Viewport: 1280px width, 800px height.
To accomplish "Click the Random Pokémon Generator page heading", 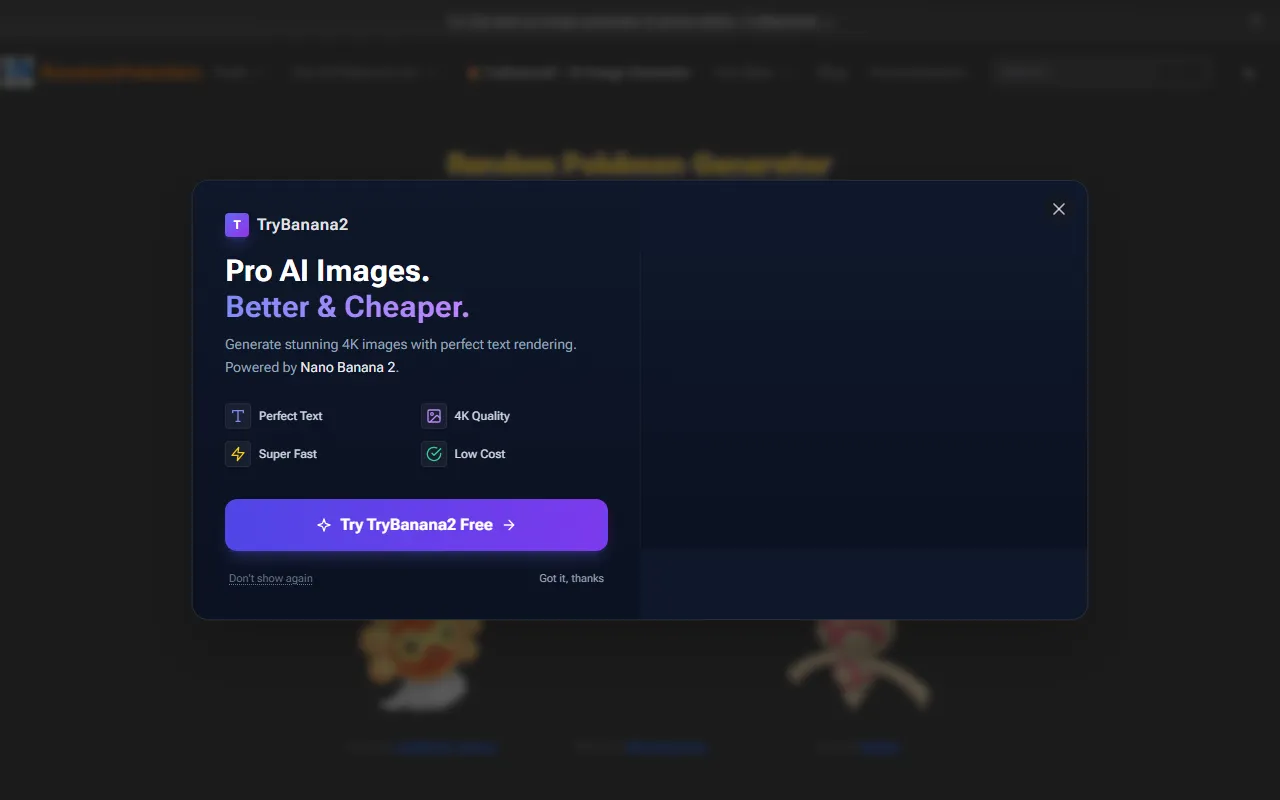I will [639, 164].
